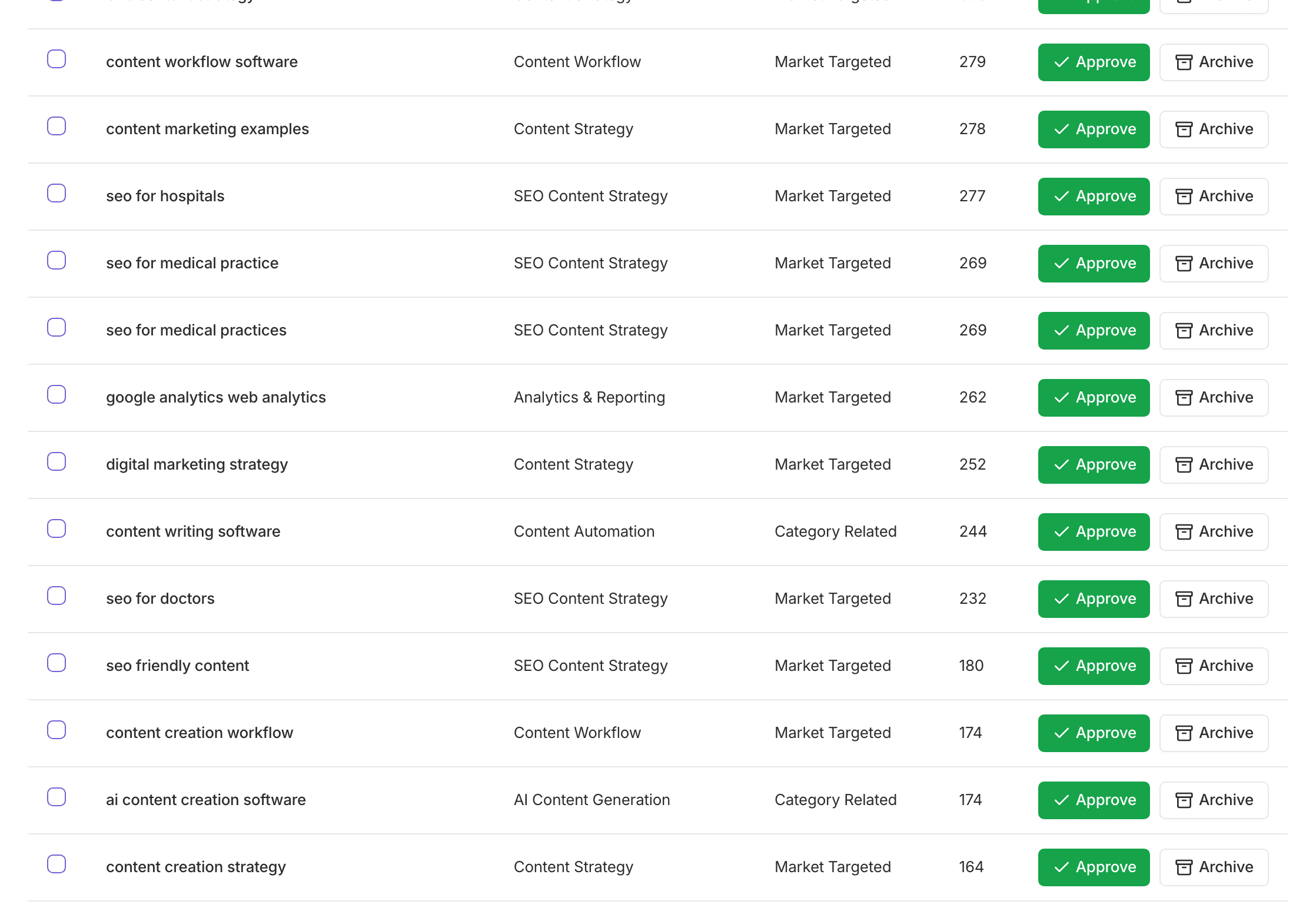
Task: Approve the keyword seo for medical practices
Action: tap(1093, 330)
